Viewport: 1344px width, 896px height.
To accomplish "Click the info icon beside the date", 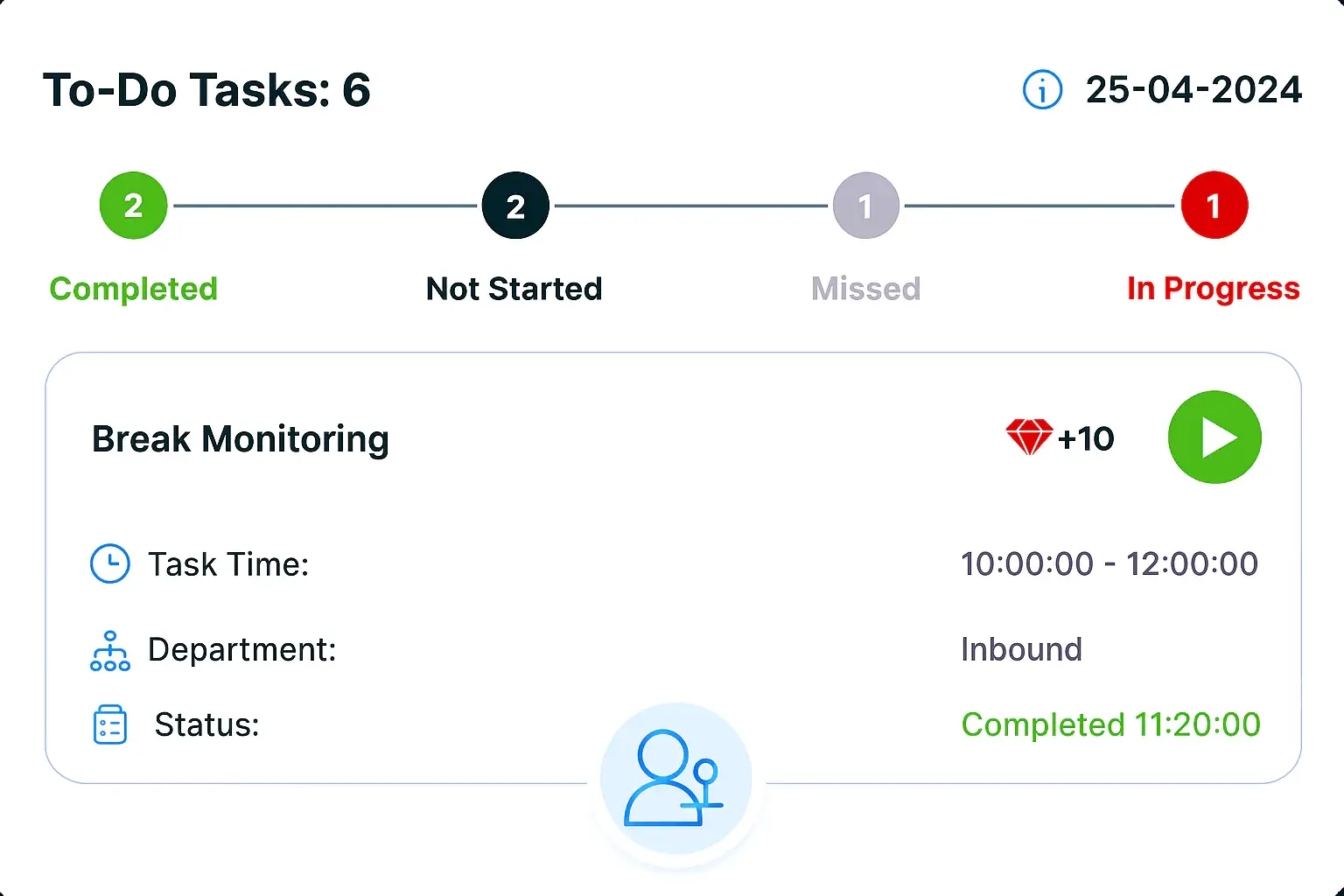I will coord(1042,90).
